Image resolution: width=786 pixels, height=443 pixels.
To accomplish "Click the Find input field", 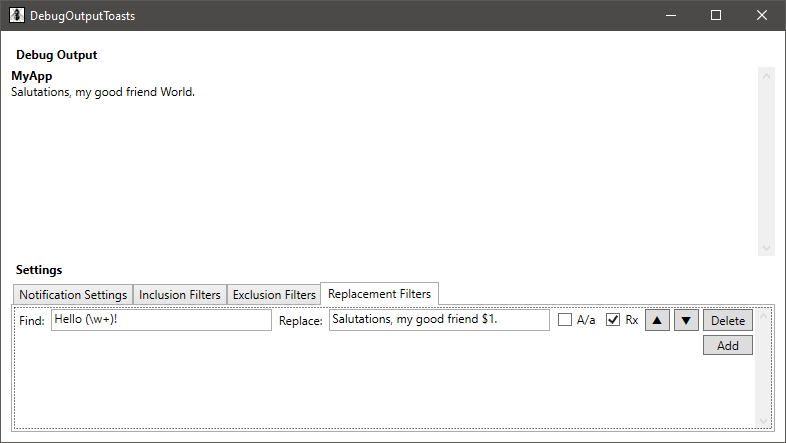I will 161,320.
